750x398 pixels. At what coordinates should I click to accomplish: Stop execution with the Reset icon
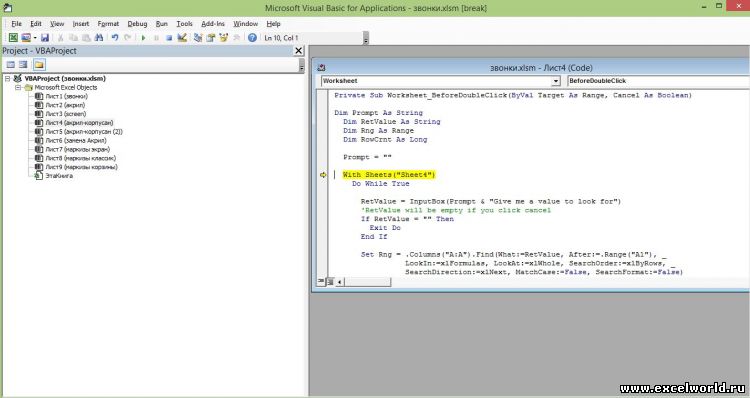click(169, 38)
